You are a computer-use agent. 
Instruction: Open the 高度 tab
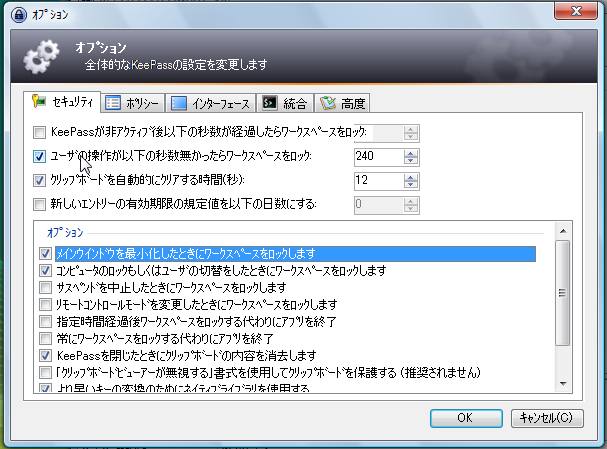(x=342, y=103)
